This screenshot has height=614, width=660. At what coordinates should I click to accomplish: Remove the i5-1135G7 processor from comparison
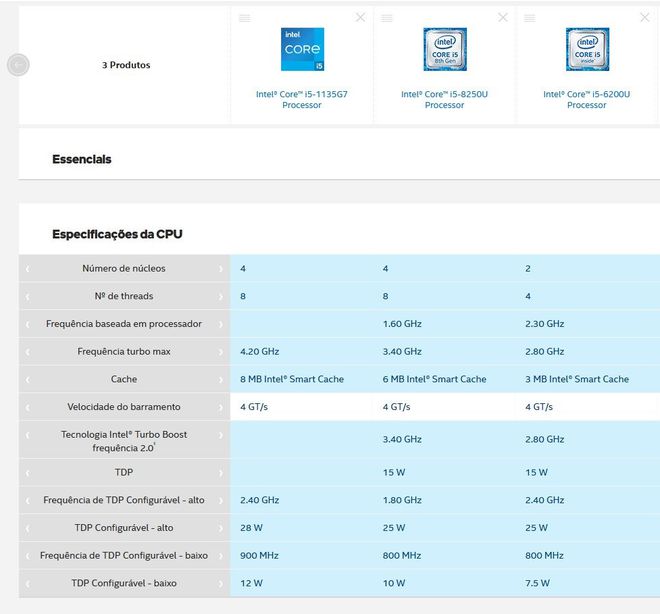click(x=360, y=17)
